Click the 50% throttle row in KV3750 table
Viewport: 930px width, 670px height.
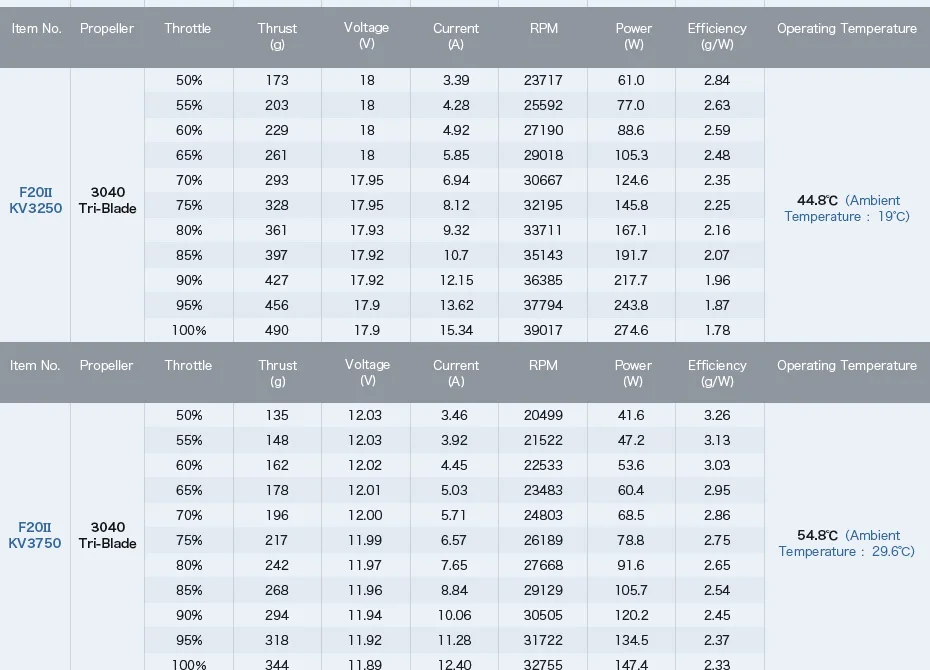pyautogui.click(x=454, y=415)
